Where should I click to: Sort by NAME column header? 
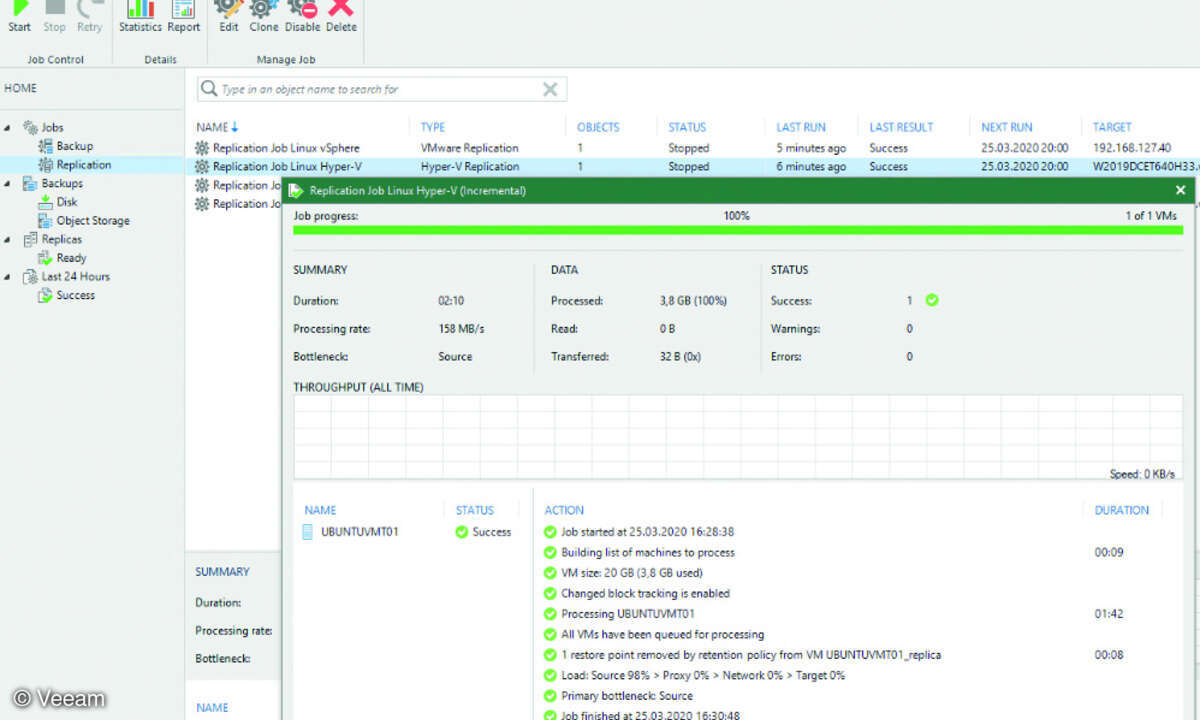coord(218,127)
